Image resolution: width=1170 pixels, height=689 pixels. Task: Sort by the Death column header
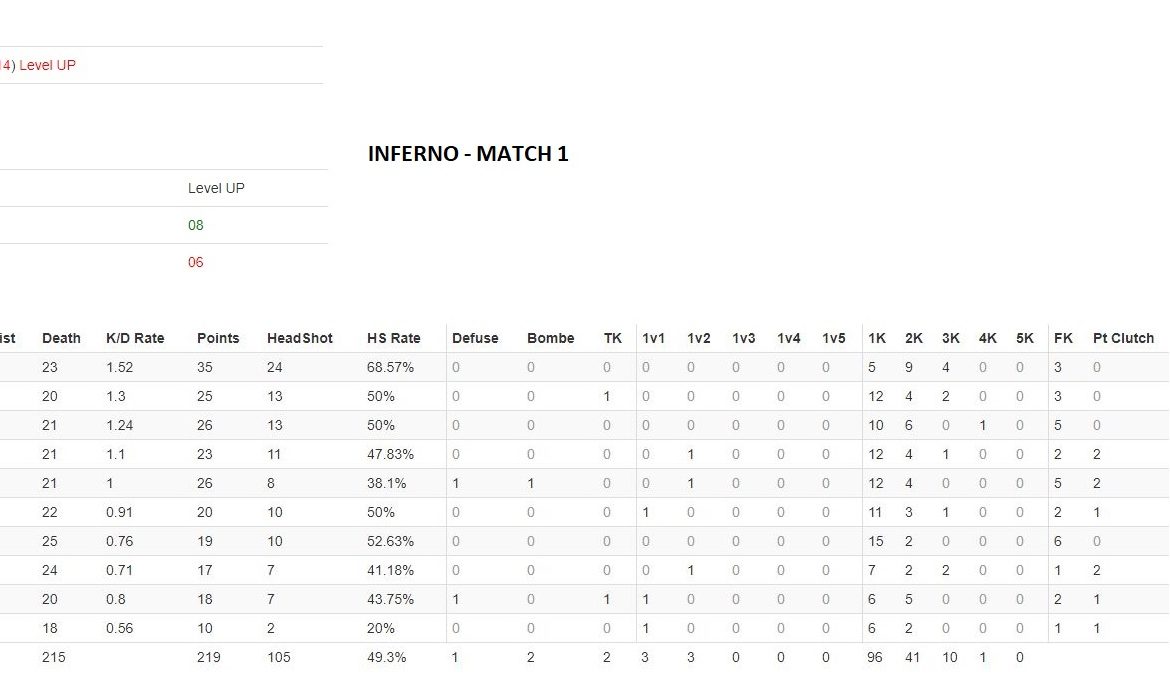pyautogui.click(x=61, y=338)
